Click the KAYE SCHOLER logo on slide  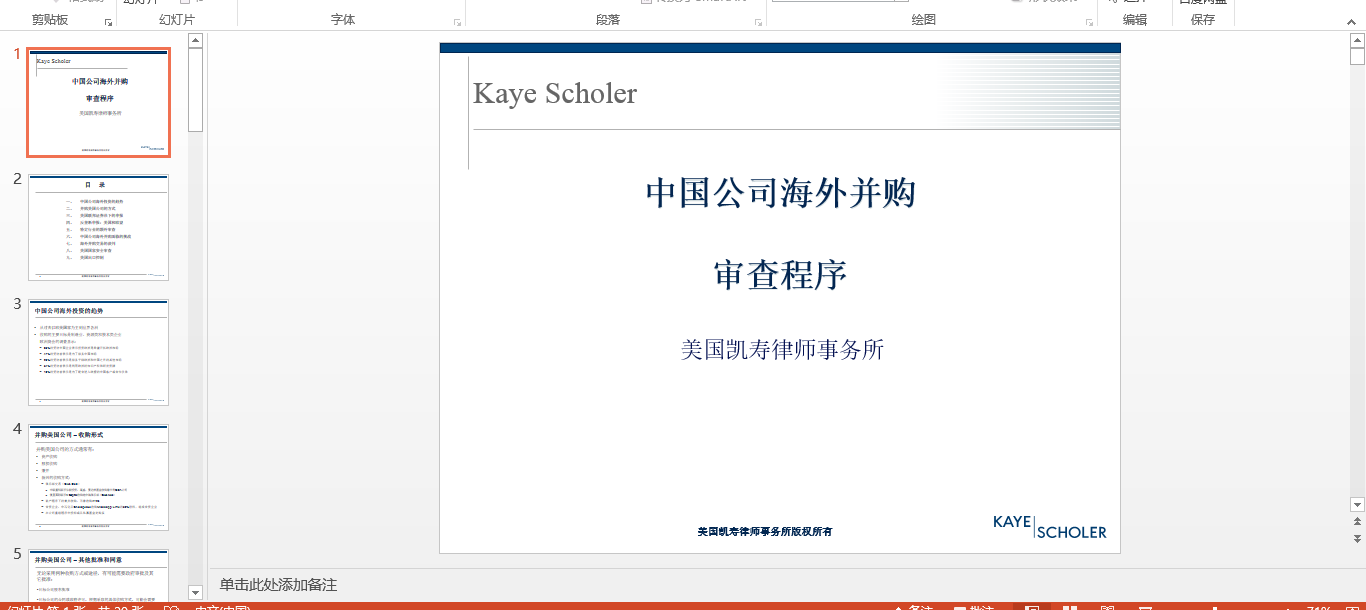tap(1050, 526)
